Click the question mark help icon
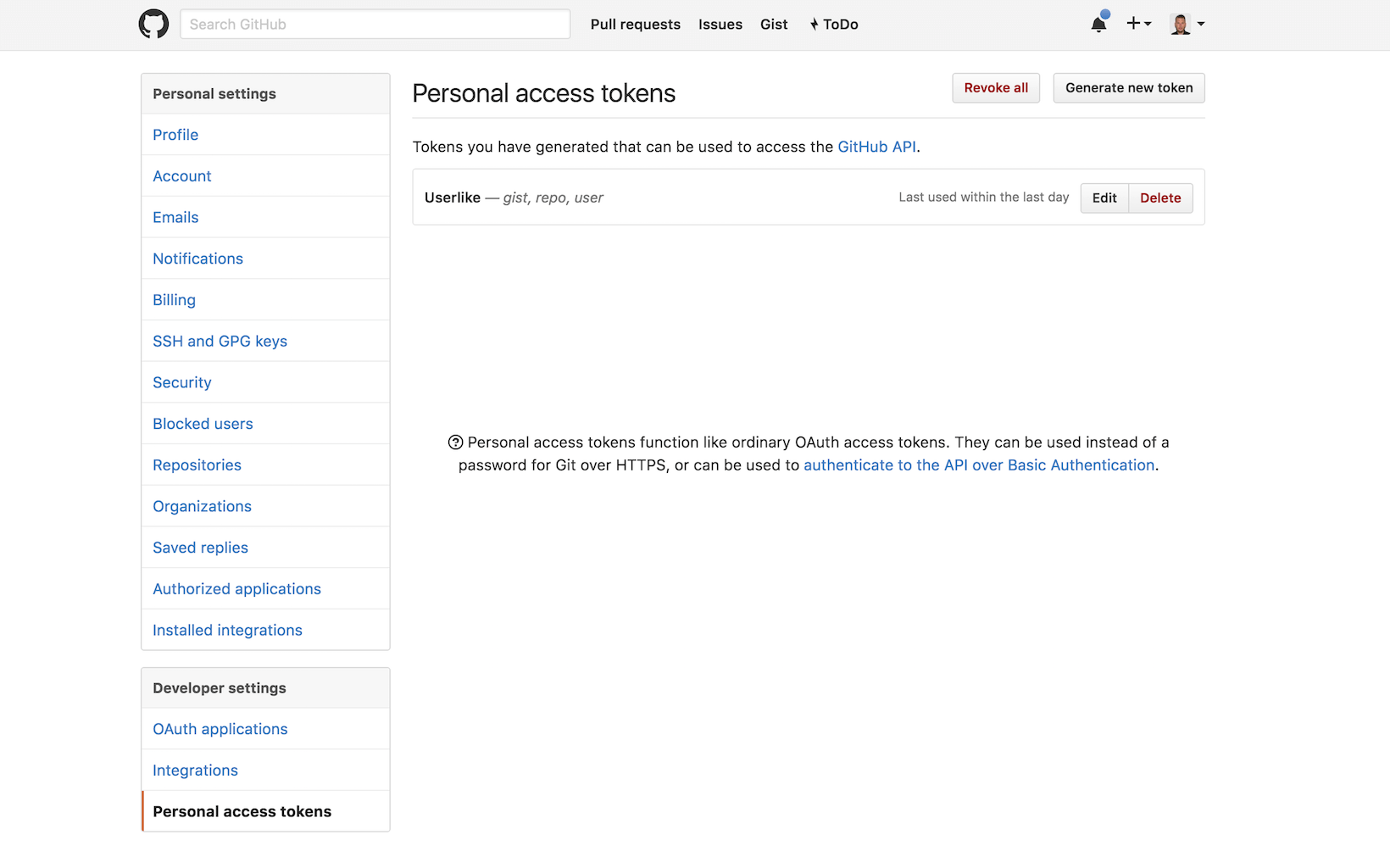Image resolution: width=1390 pixels, height=868 pixels. point(455,442)
